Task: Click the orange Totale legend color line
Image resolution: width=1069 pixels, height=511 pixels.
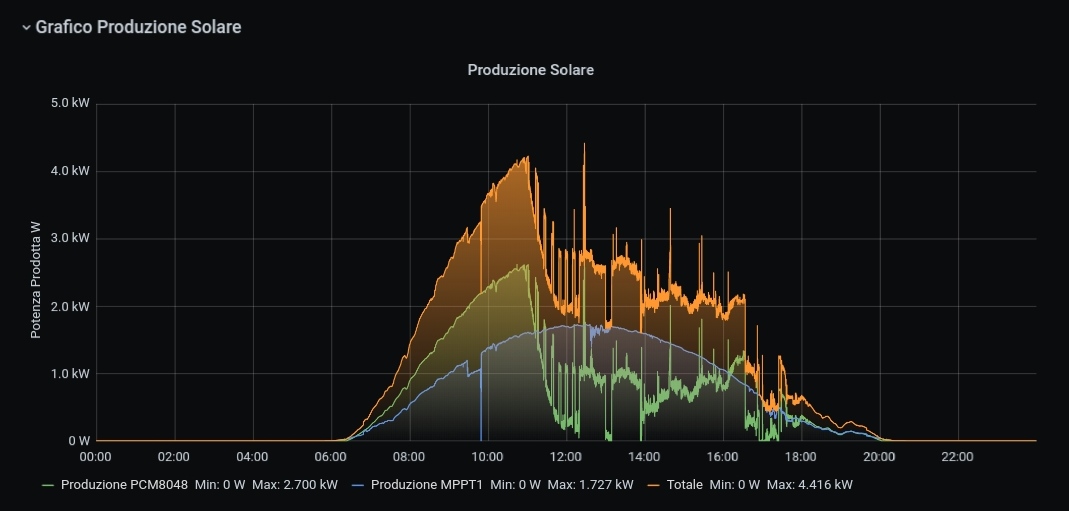Action: click(x=654, y=485)
